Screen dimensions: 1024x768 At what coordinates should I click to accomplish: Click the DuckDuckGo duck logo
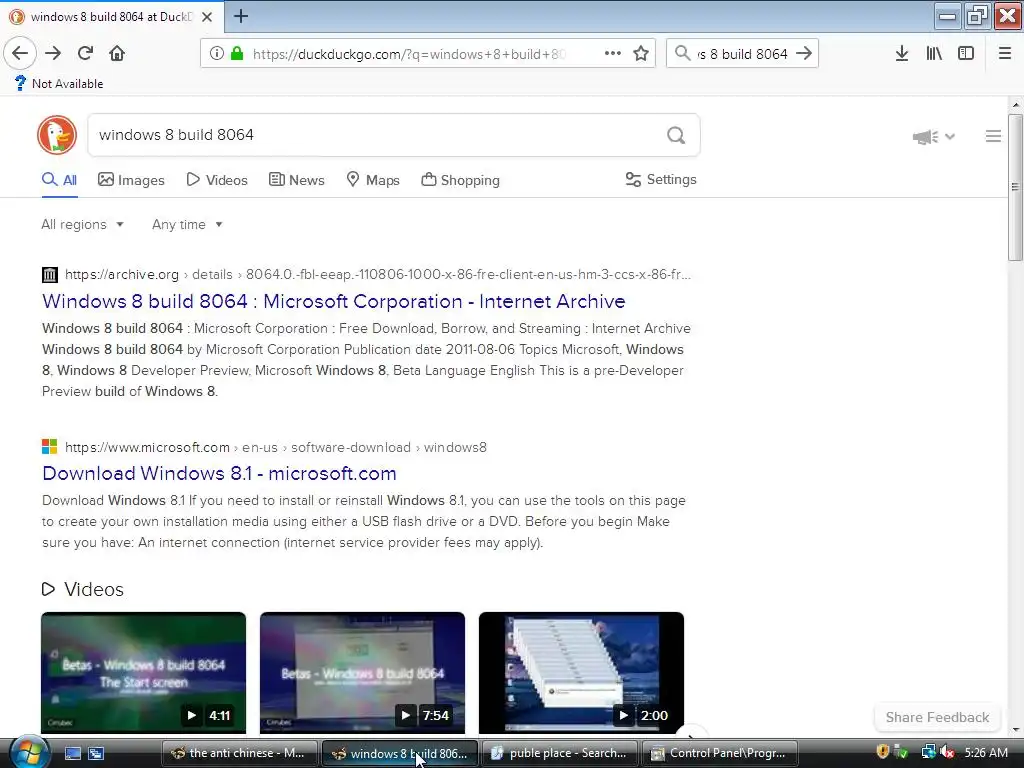click(57, 135)
